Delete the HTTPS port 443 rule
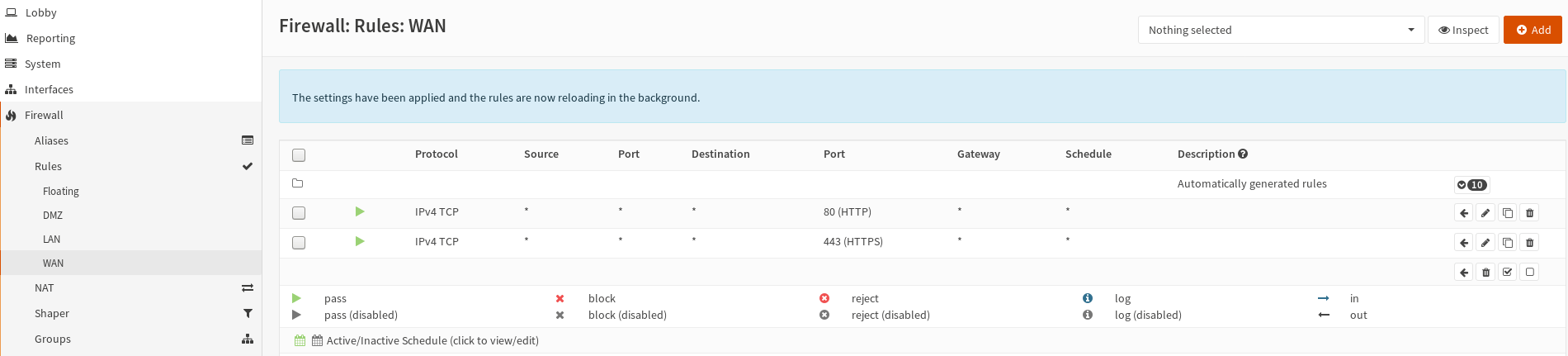This screenshot has width=1568, height=356. [x=1529, y=243]
